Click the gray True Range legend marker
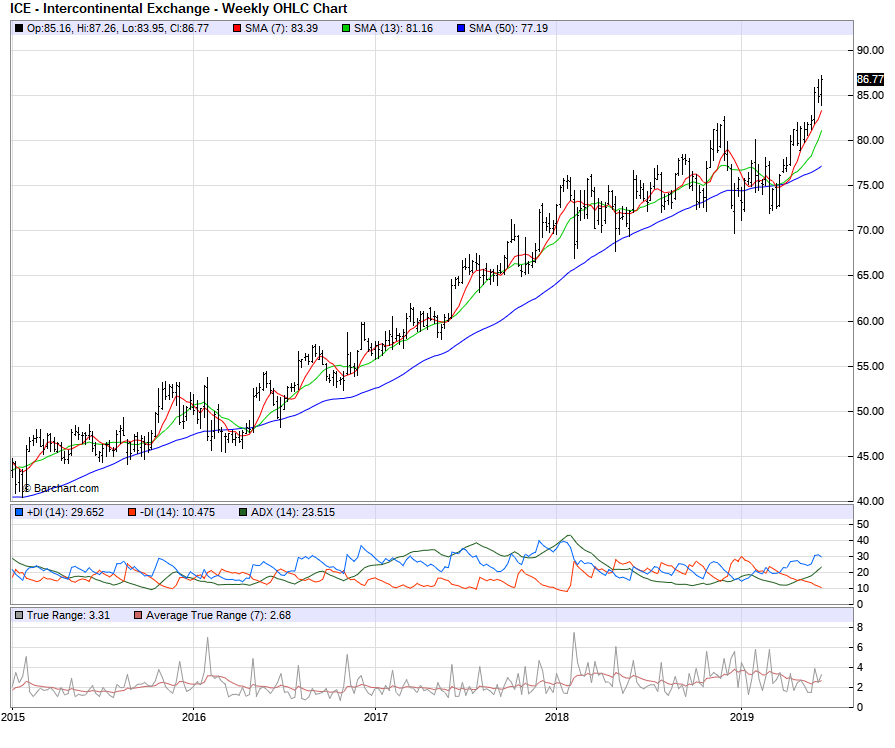 pyautogui.click(x=19, y=614)
